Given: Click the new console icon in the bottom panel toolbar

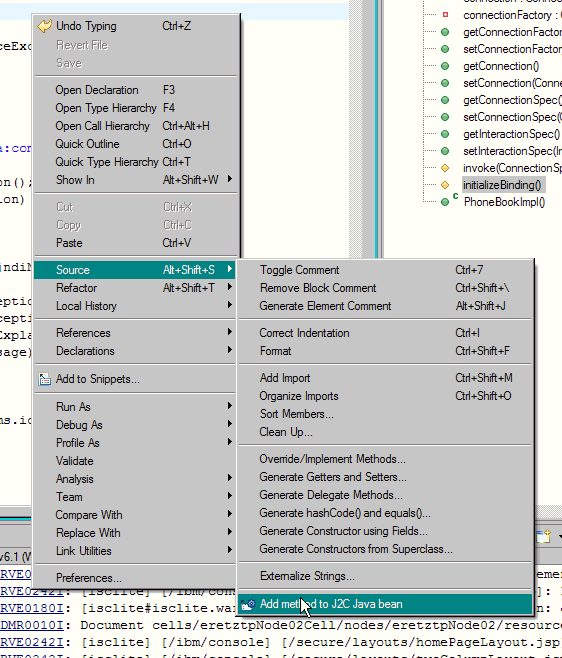Looking at the screenshot, I should 544,536.
